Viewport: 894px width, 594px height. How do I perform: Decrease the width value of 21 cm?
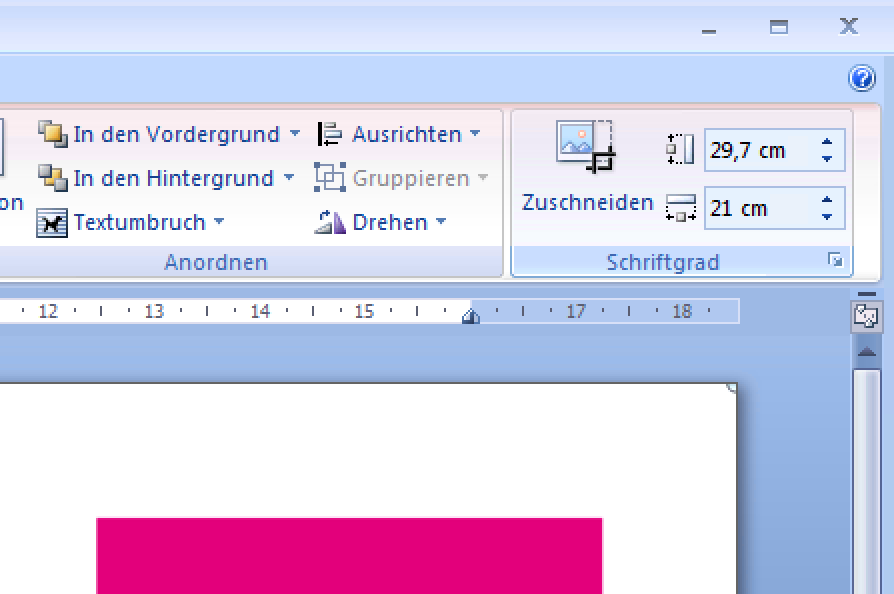827,216
